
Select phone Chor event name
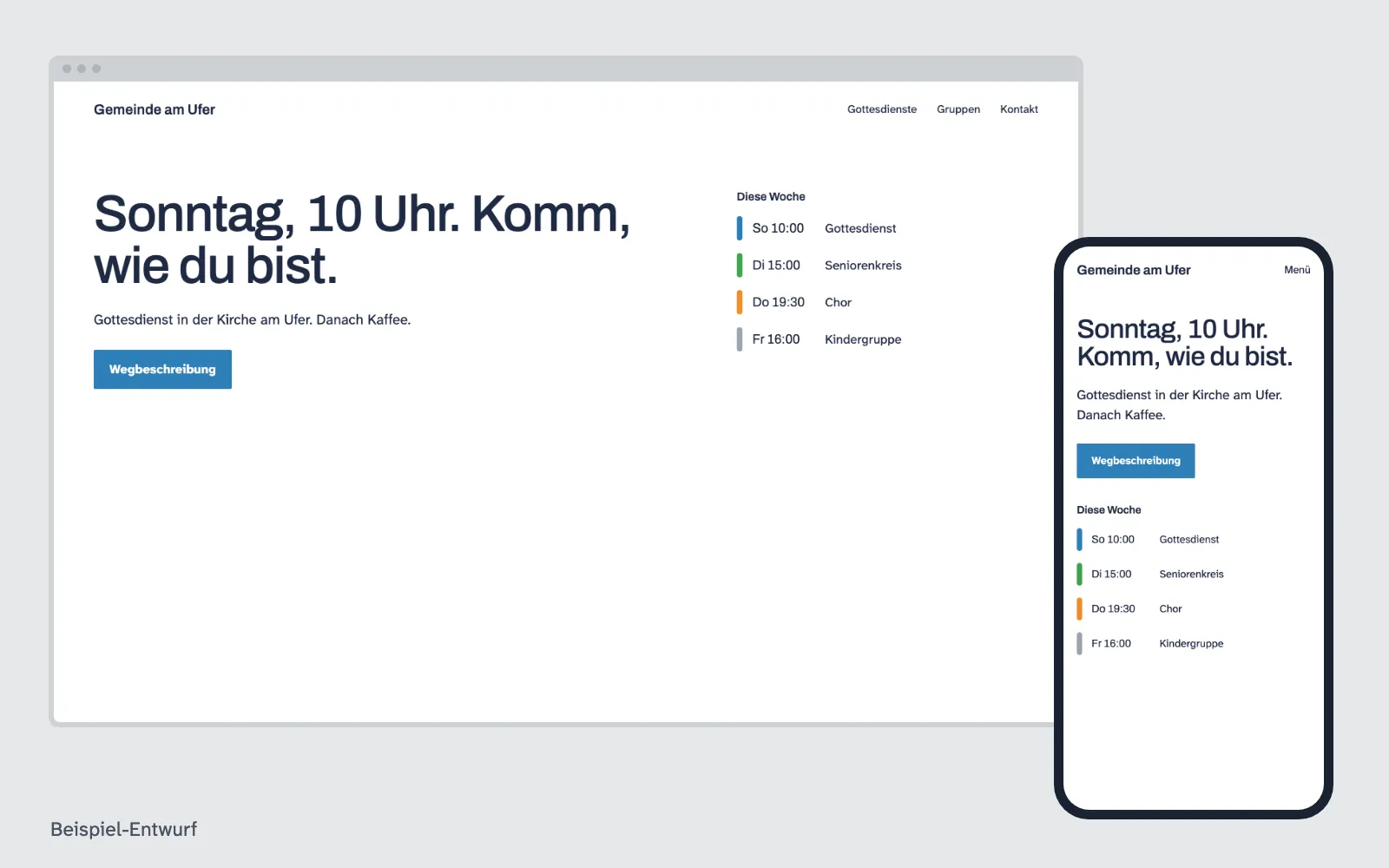click(1170, 608)
